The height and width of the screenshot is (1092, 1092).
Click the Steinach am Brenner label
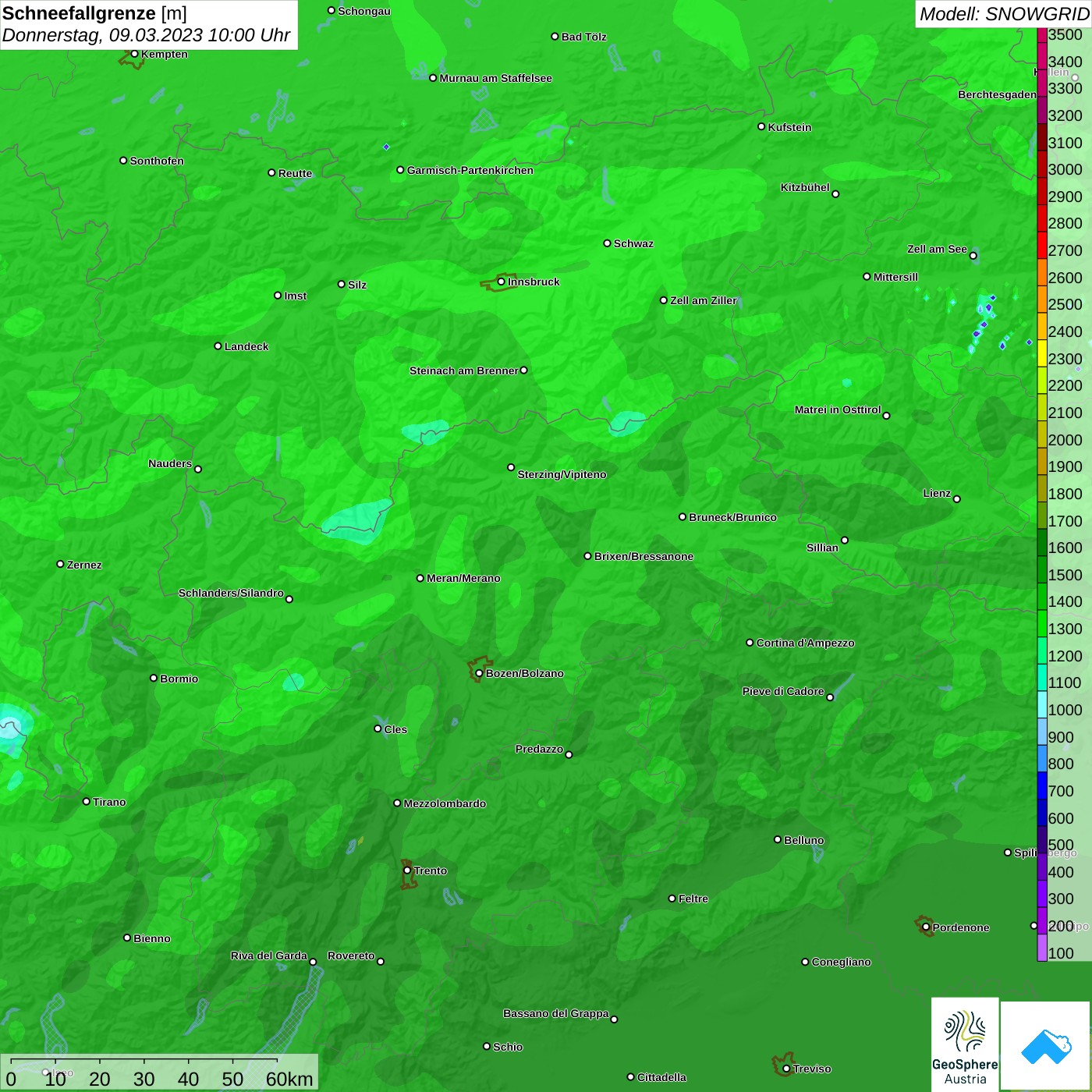tap(464, 370)
